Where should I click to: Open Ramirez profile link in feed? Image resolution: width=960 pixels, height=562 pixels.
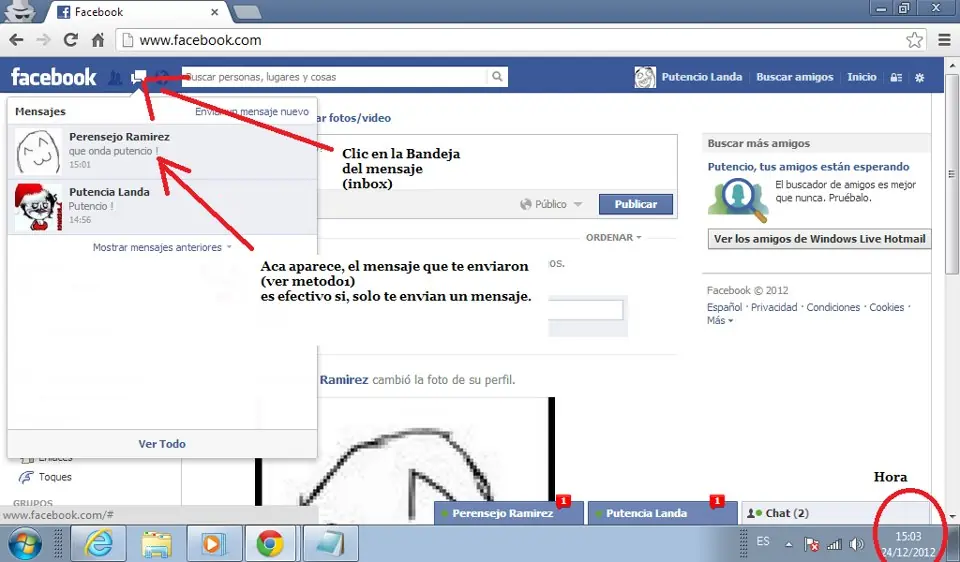tap(343, 380)
